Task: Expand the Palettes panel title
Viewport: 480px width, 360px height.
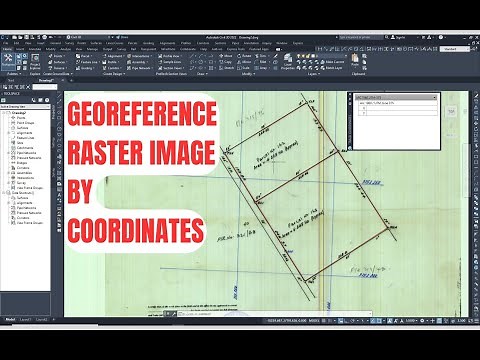Action: coord(14,74)
